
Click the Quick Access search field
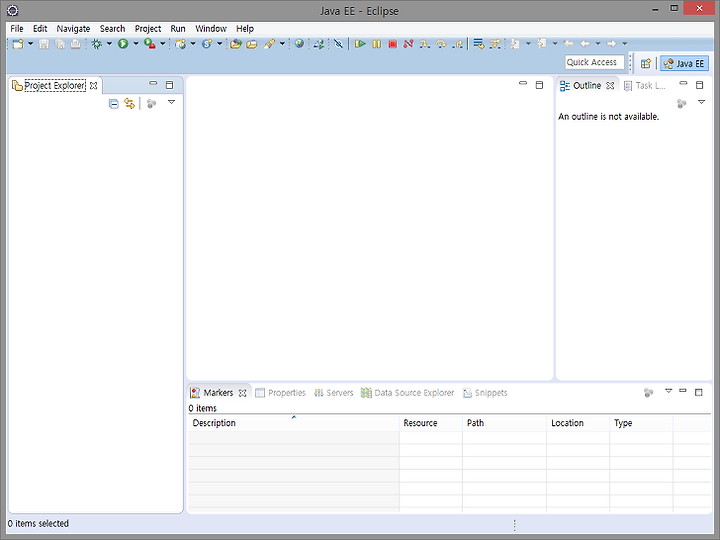click(595, 62)
